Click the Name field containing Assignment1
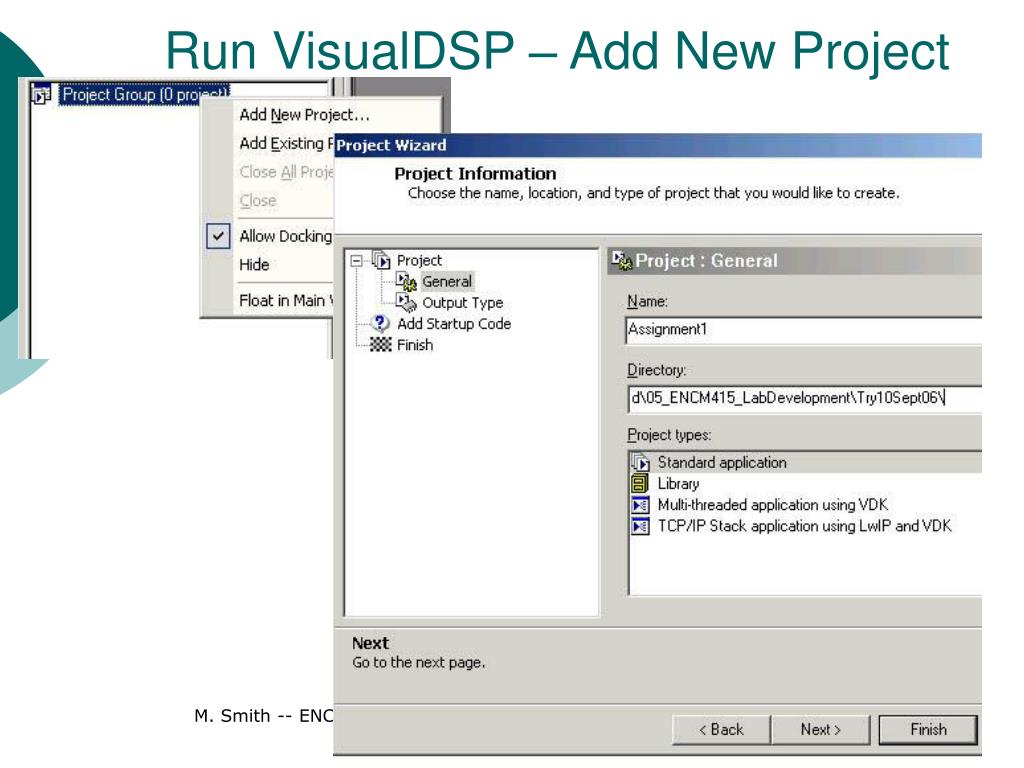This screenshot has height=768, width=1024. pos(803,330)
